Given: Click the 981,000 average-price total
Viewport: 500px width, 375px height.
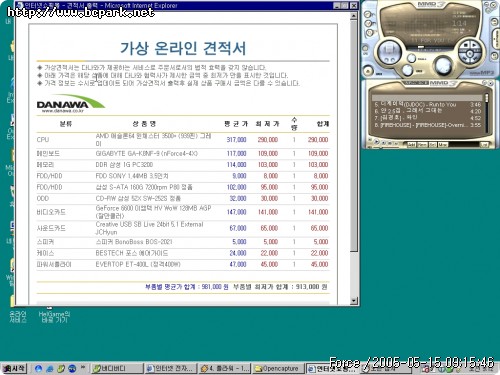Looking at the screenshot, I should coord(214,287).
